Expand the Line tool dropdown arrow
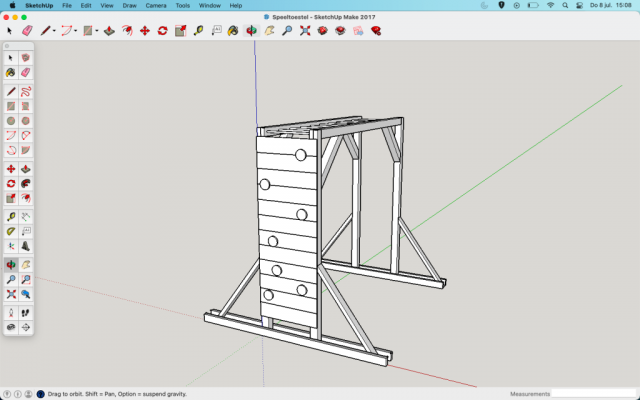Image resolution: width=640 pixels, height=400 pixels. [x=54, y=31]
